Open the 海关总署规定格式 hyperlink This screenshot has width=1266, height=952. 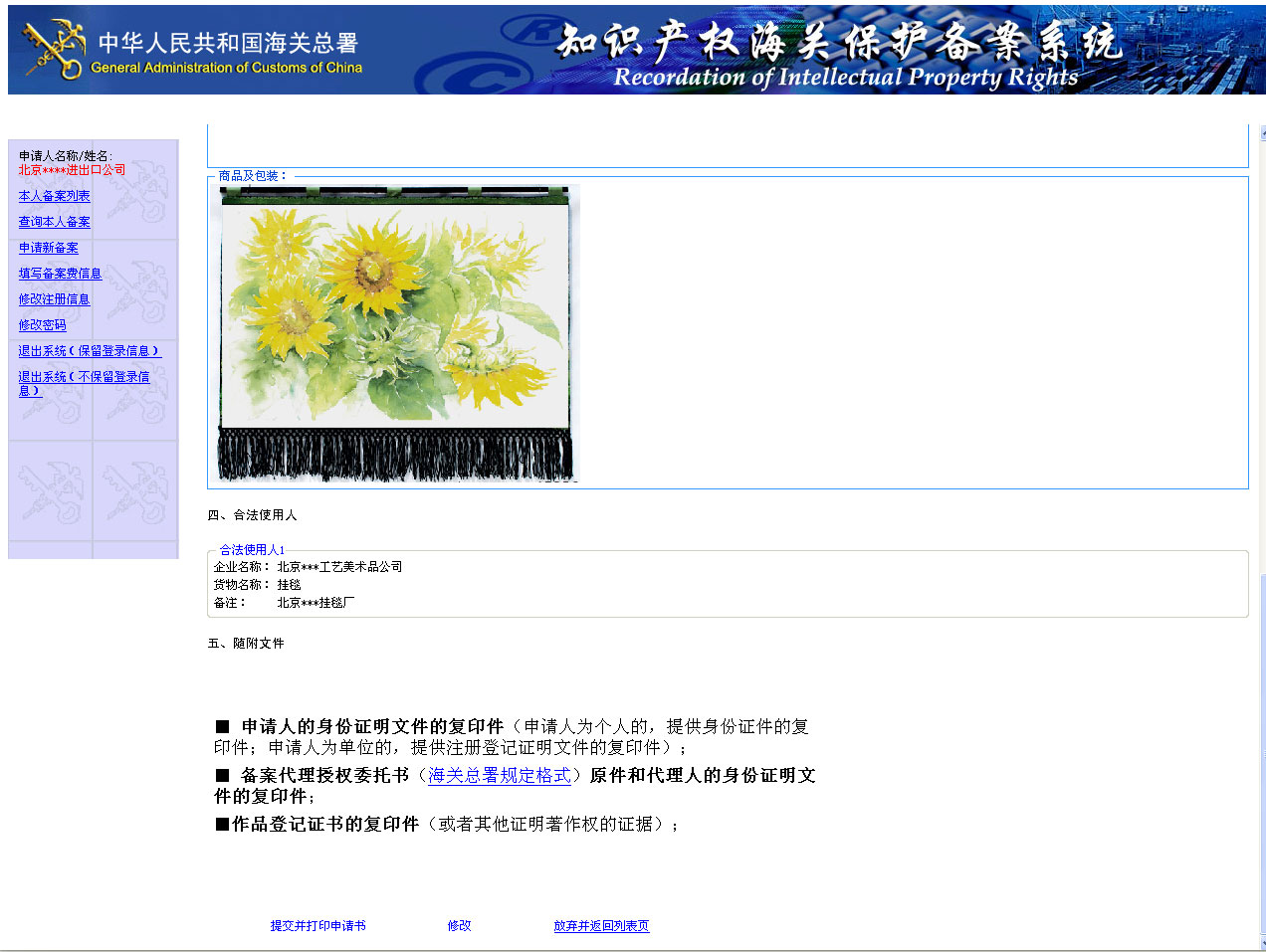tap(500, 775)
